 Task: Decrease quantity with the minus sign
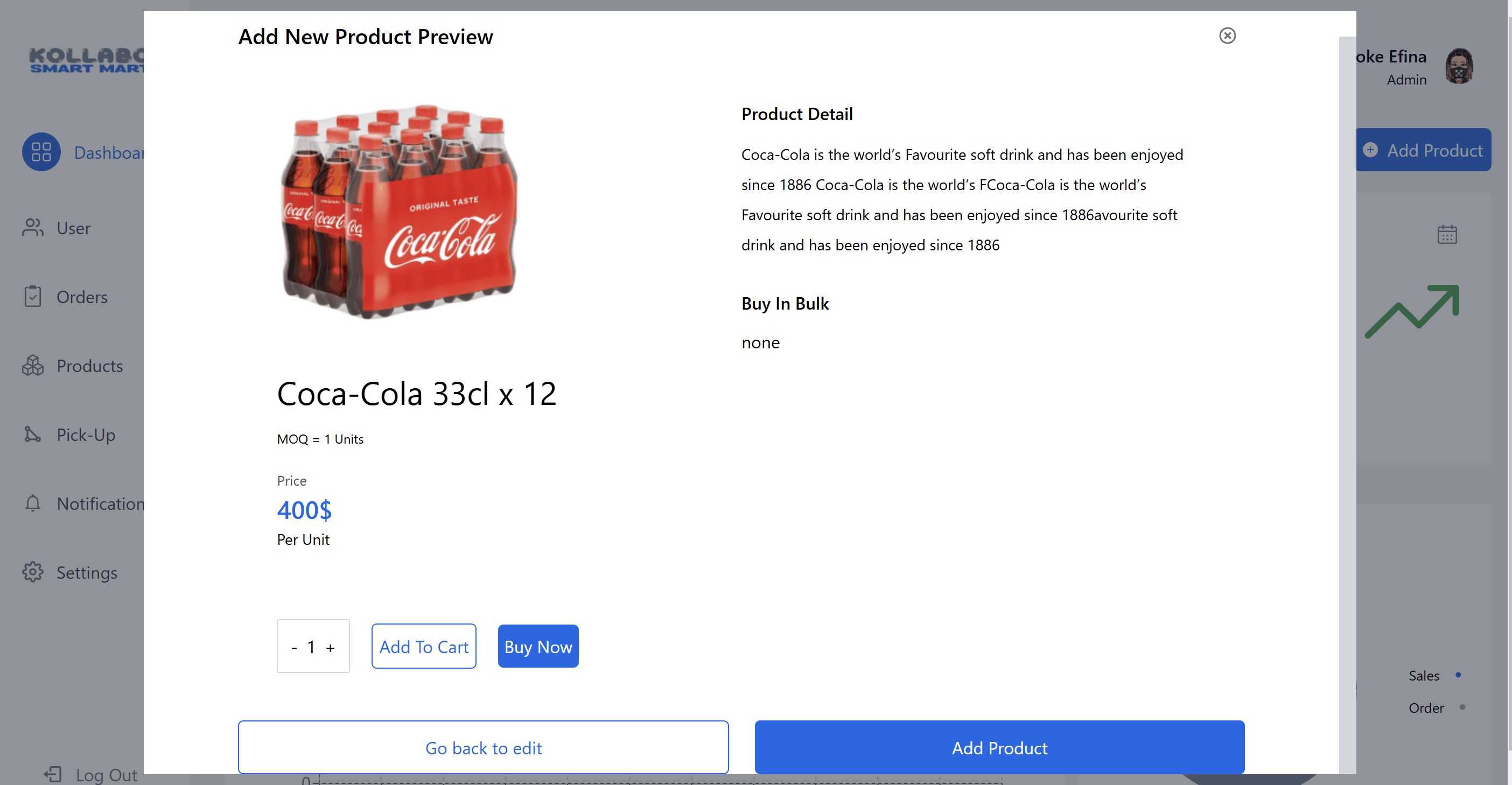295,648
